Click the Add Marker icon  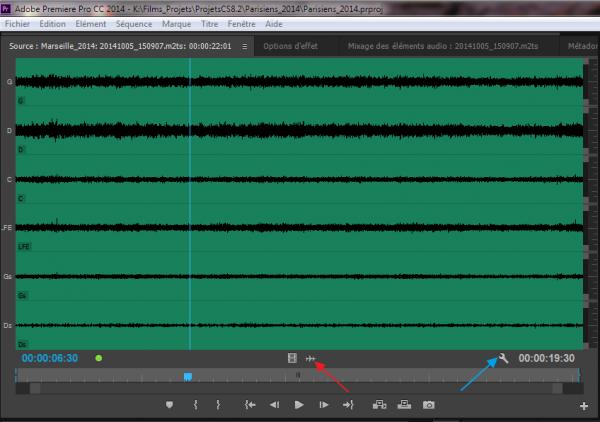tap(169, 405)
